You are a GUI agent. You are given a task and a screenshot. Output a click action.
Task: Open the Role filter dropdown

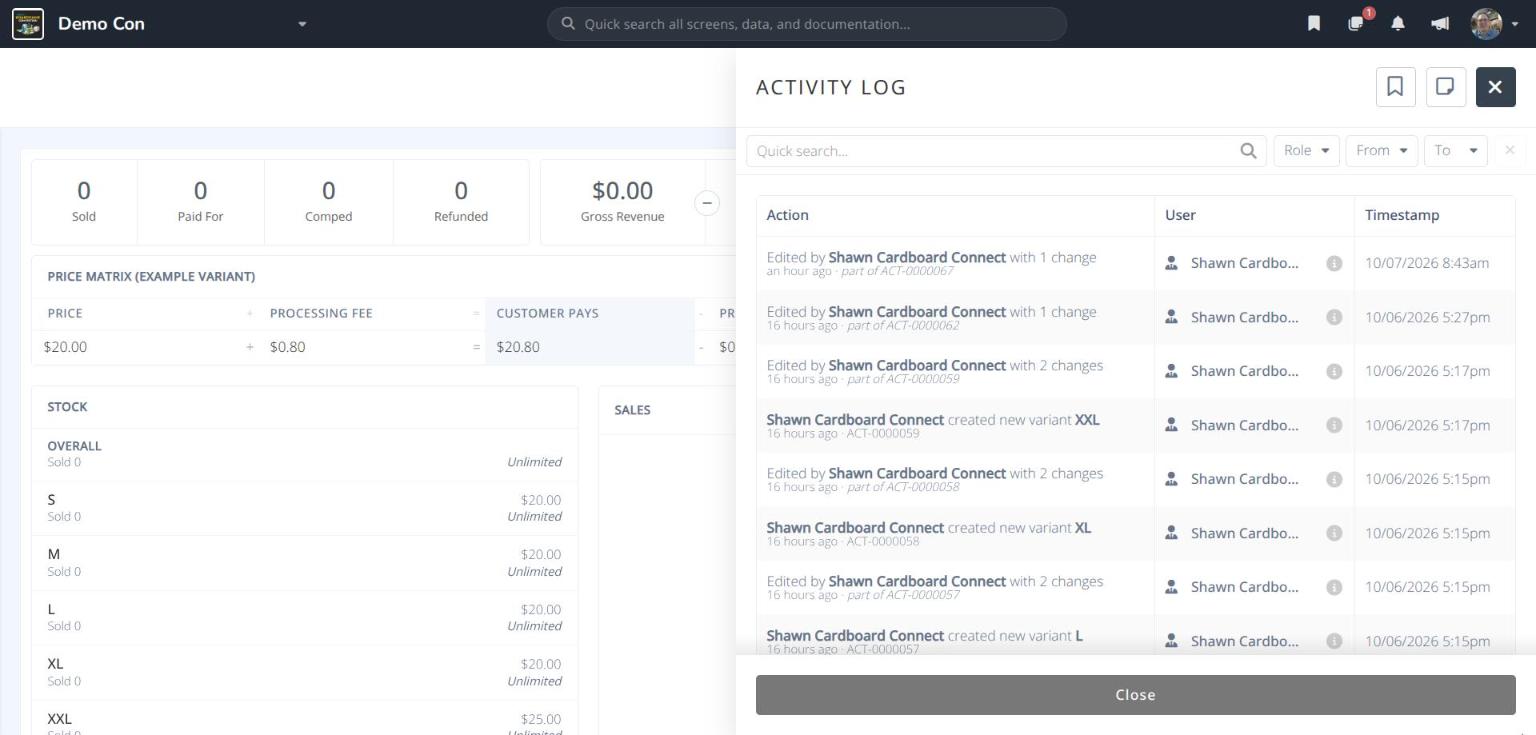point(1306,151)
